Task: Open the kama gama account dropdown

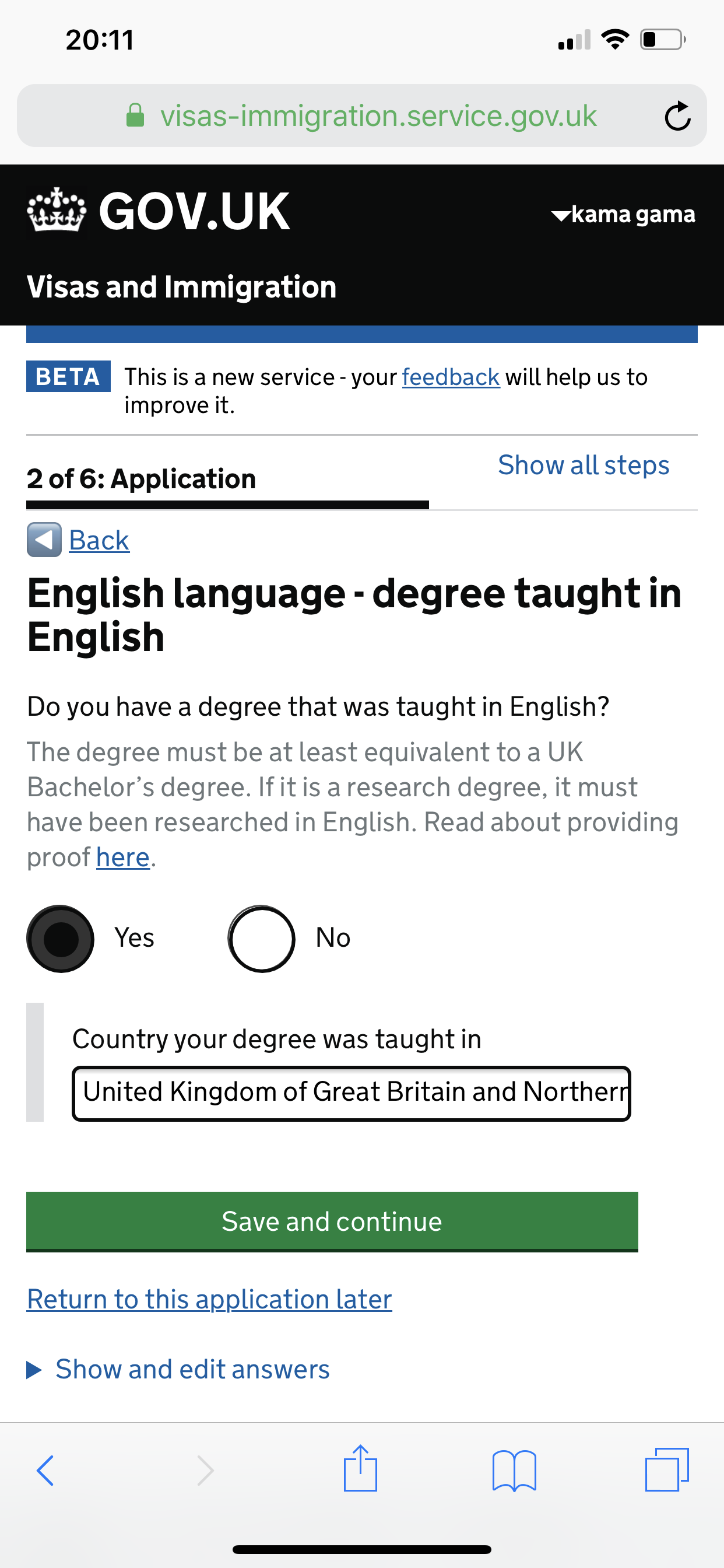Action: [623, 214]
